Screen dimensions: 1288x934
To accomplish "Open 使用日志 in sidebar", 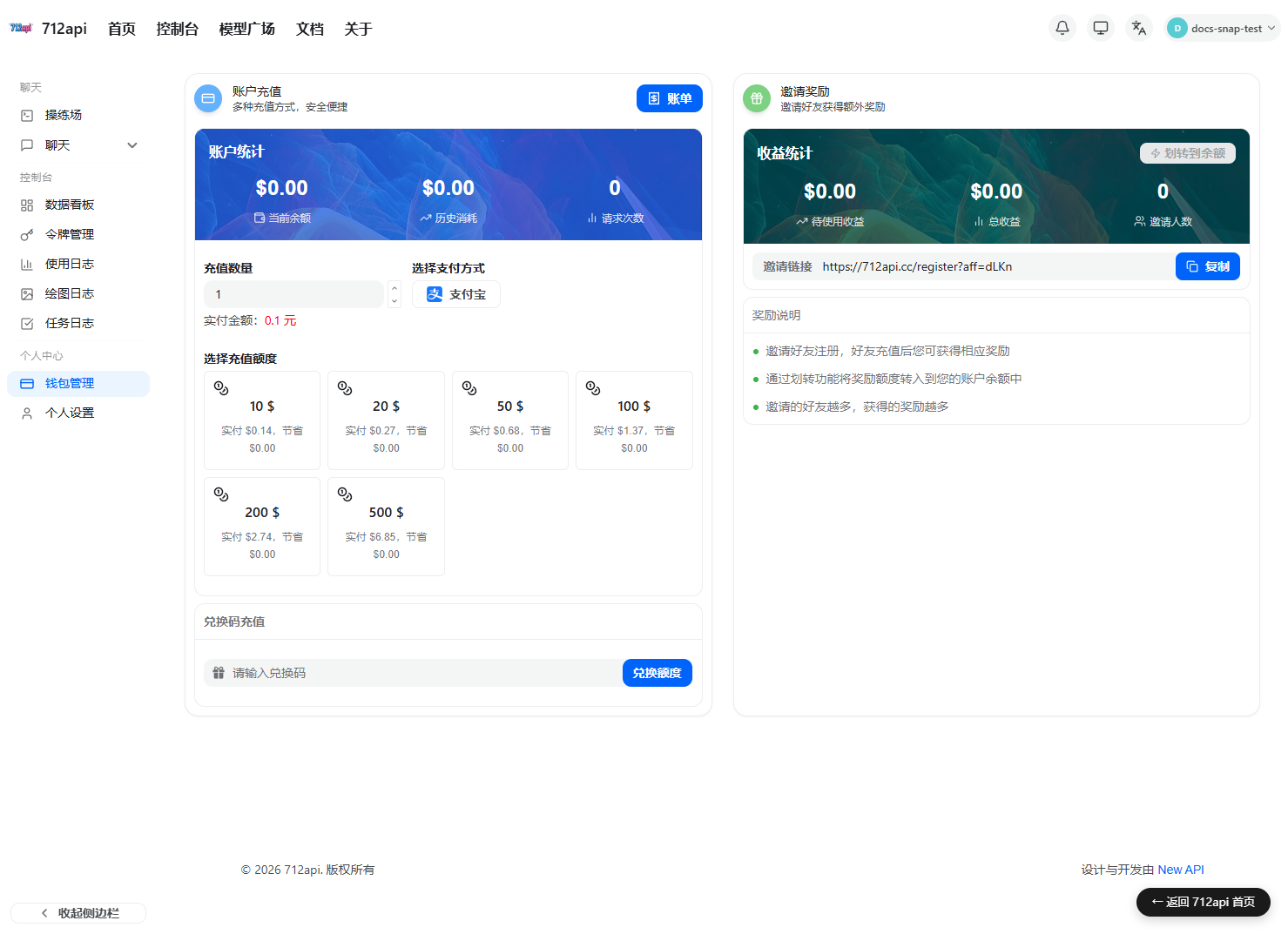I will click(78, 264).
